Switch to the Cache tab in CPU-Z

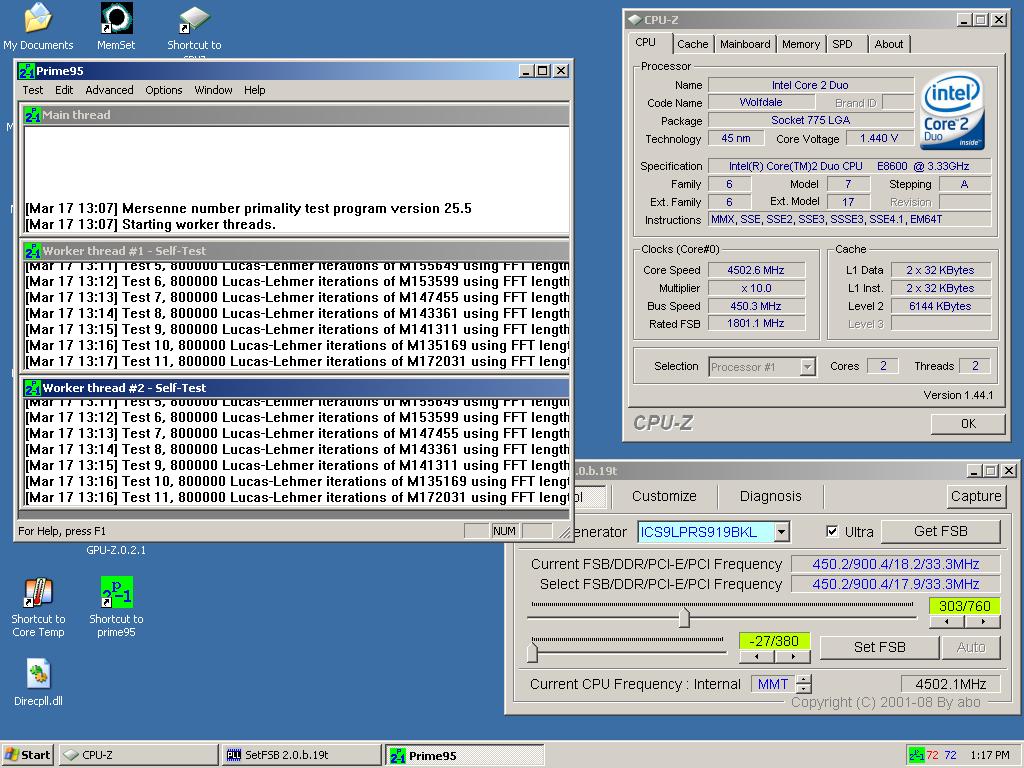(x=692, y=44)
